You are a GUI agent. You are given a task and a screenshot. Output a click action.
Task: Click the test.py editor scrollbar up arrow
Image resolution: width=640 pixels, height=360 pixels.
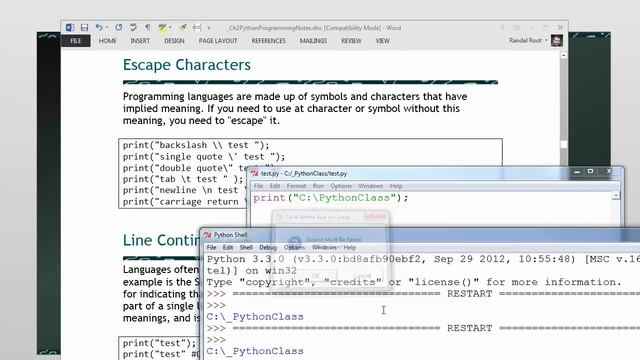point(616,196)
